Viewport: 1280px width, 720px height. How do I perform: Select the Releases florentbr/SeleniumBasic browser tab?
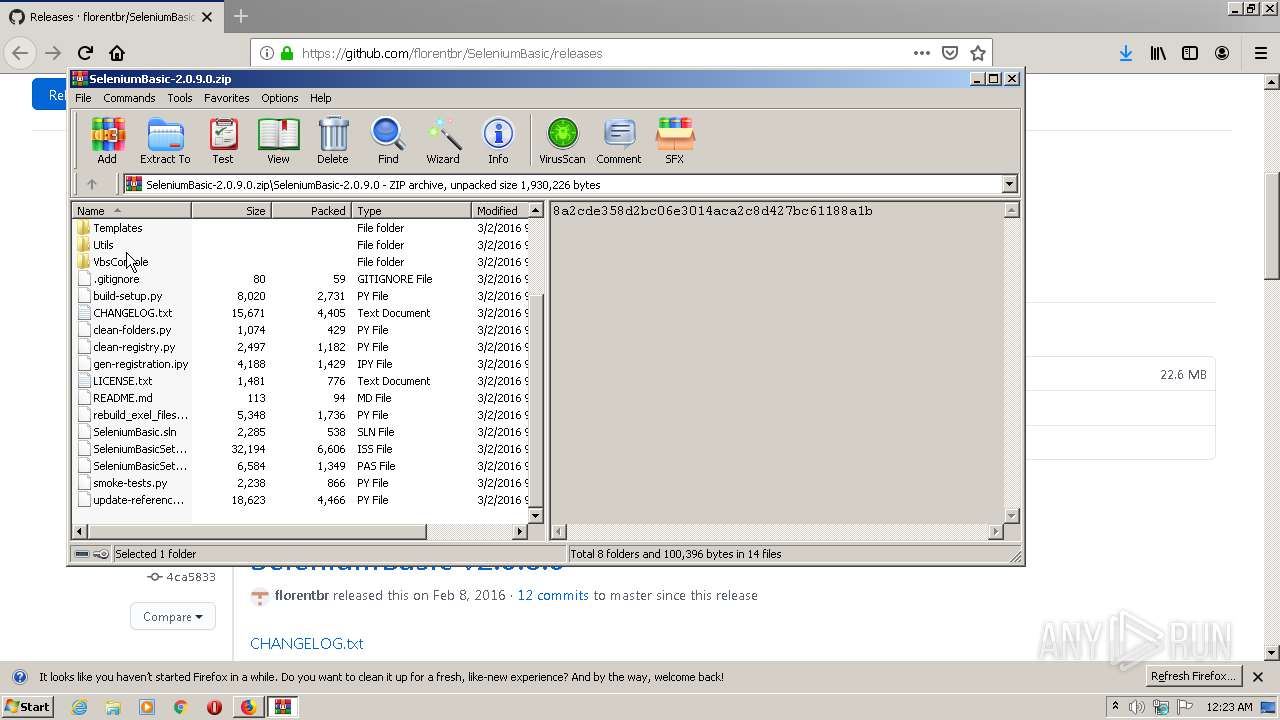[x=111, y=17]
